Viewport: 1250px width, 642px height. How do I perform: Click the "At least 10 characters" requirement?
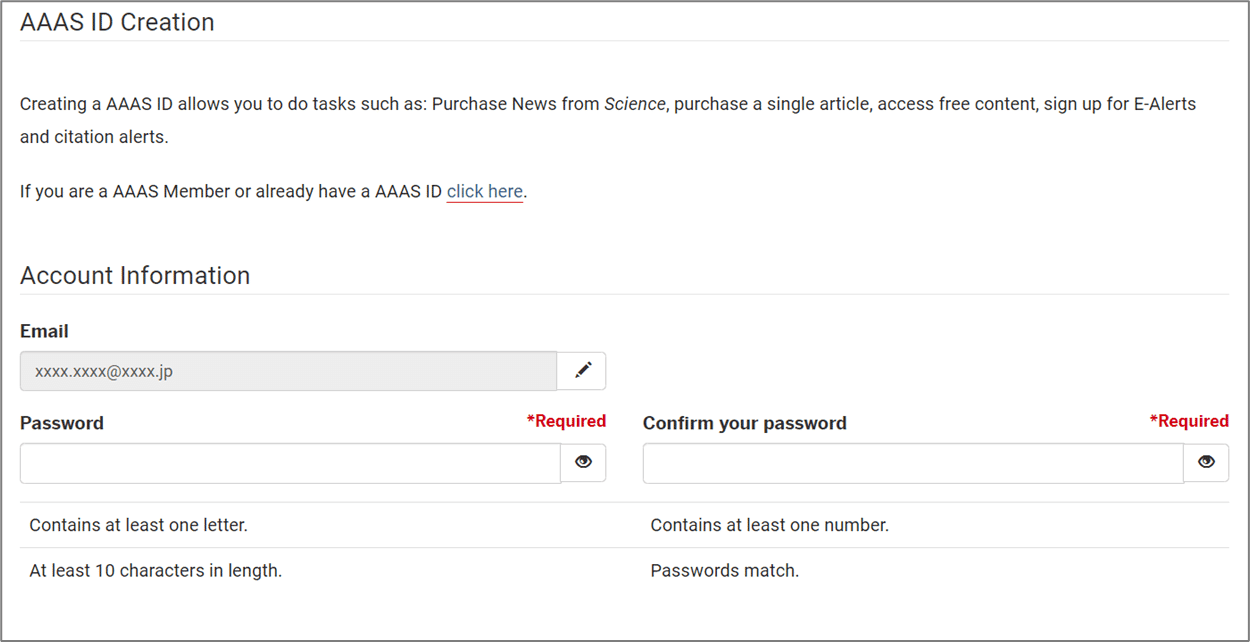[x=155, y=572]
